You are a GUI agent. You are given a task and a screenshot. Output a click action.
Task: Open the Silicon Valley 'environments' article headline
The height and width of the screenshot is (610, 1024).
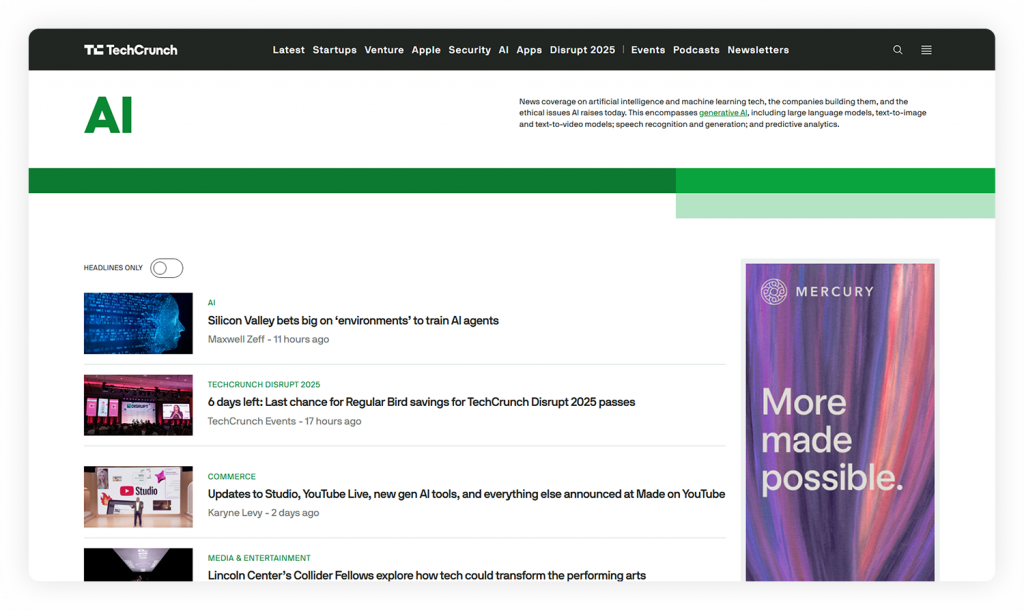pos(353,321)
